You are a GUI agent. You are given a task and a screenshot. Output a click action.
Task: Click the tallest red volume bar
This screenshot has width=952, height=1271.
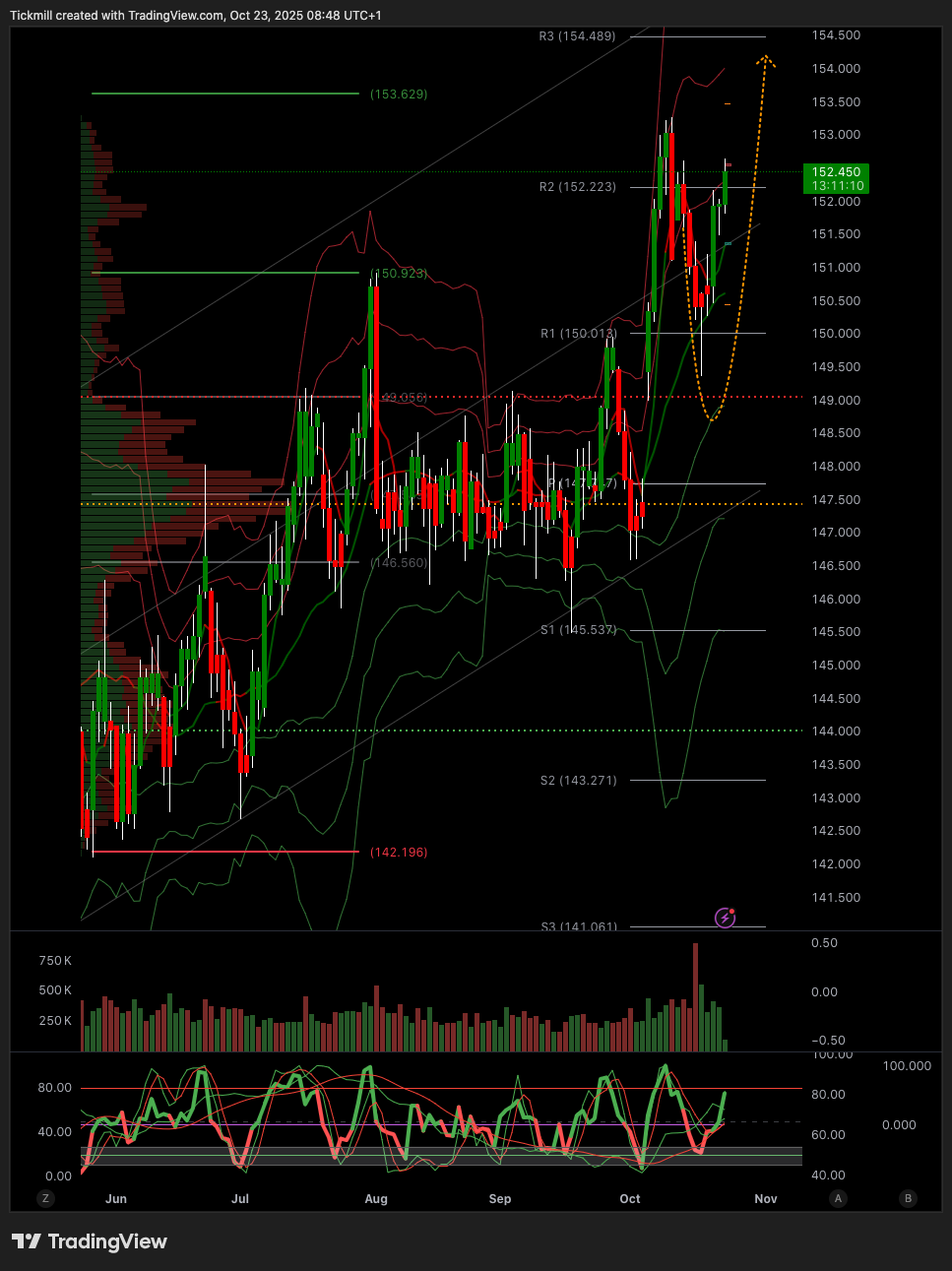695,996
